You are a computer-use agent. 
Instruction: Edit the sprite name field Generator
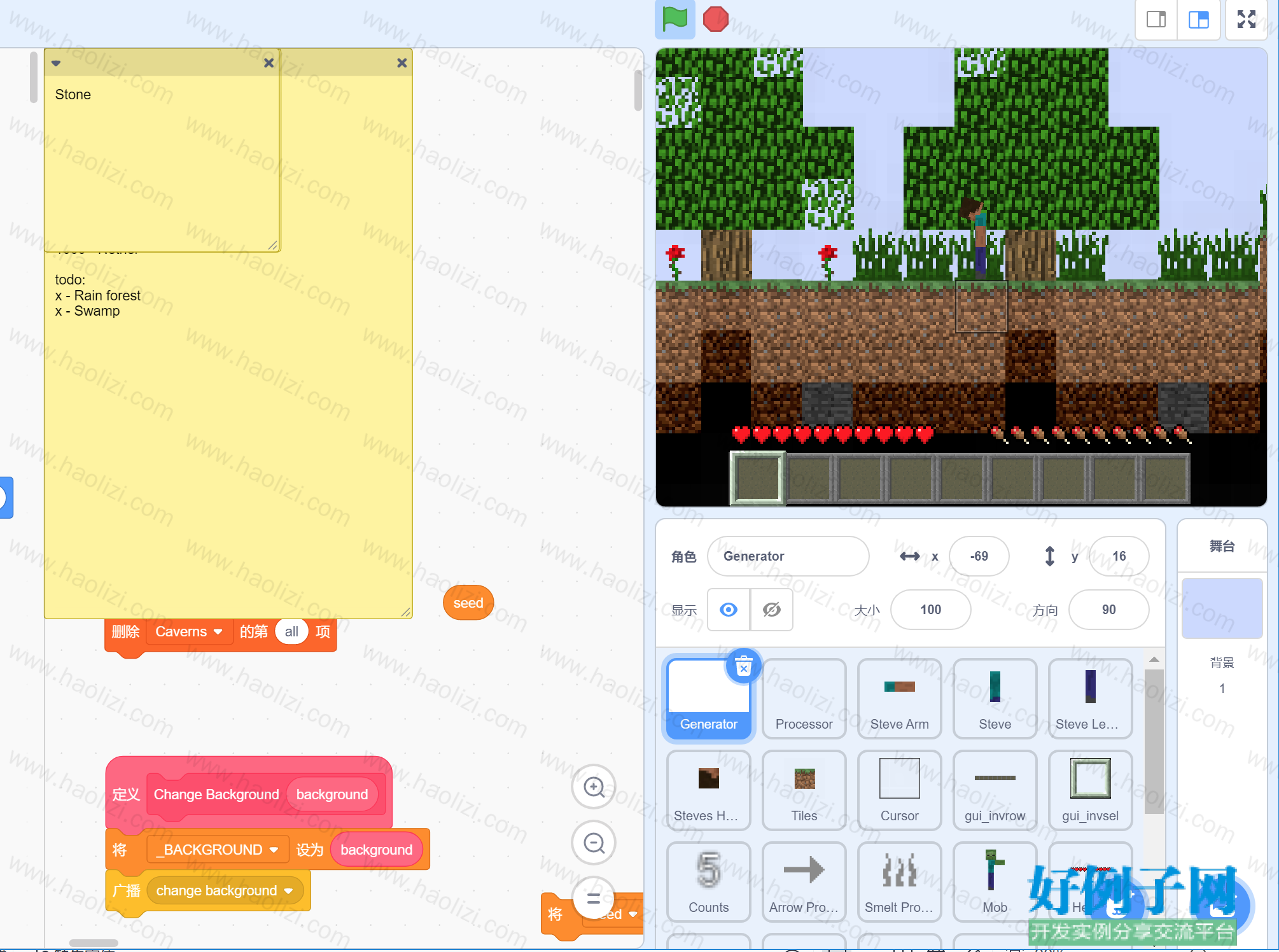(788, 556)
